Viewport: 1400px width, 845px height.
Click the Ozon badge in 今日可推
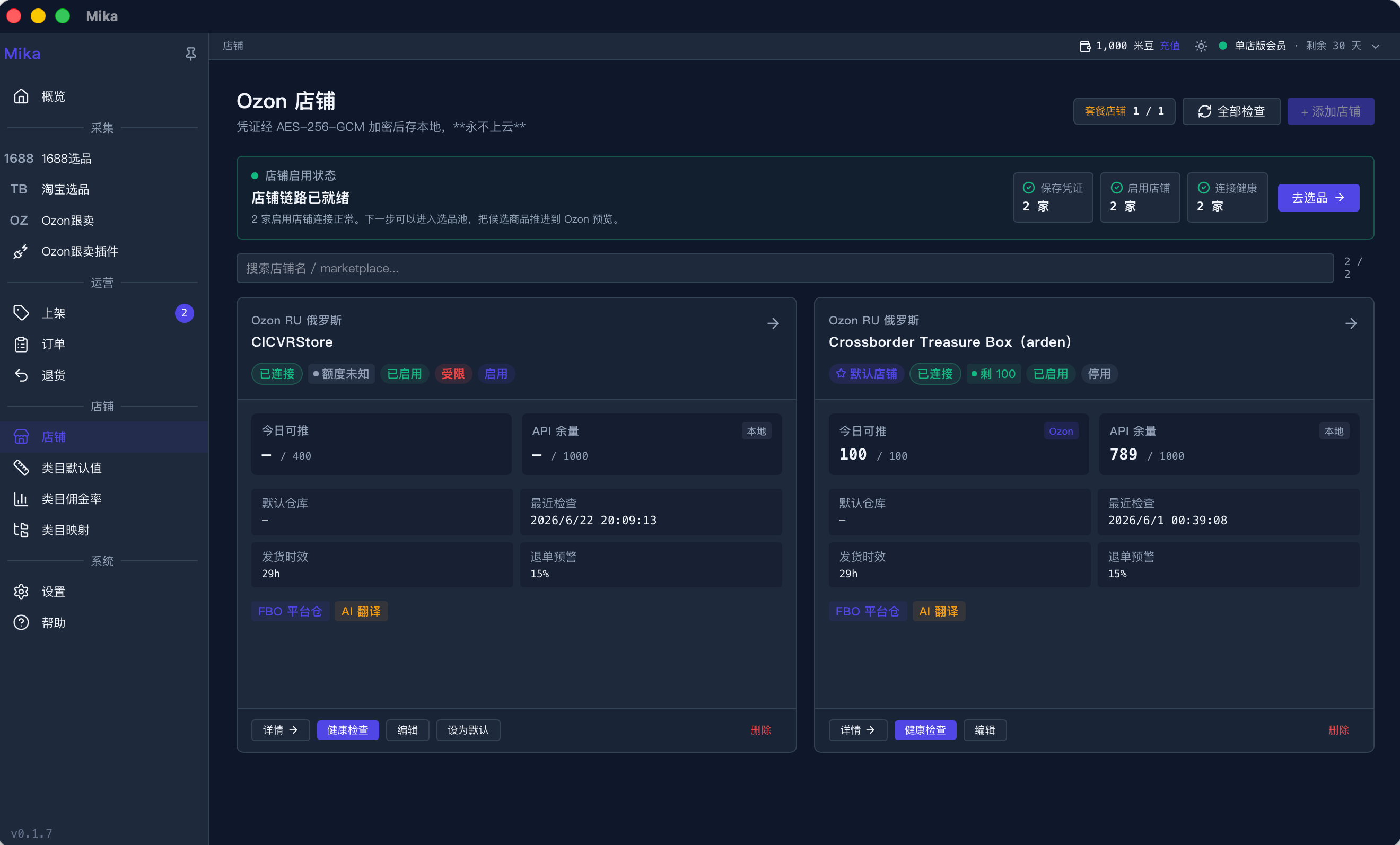click(1061, 431)
